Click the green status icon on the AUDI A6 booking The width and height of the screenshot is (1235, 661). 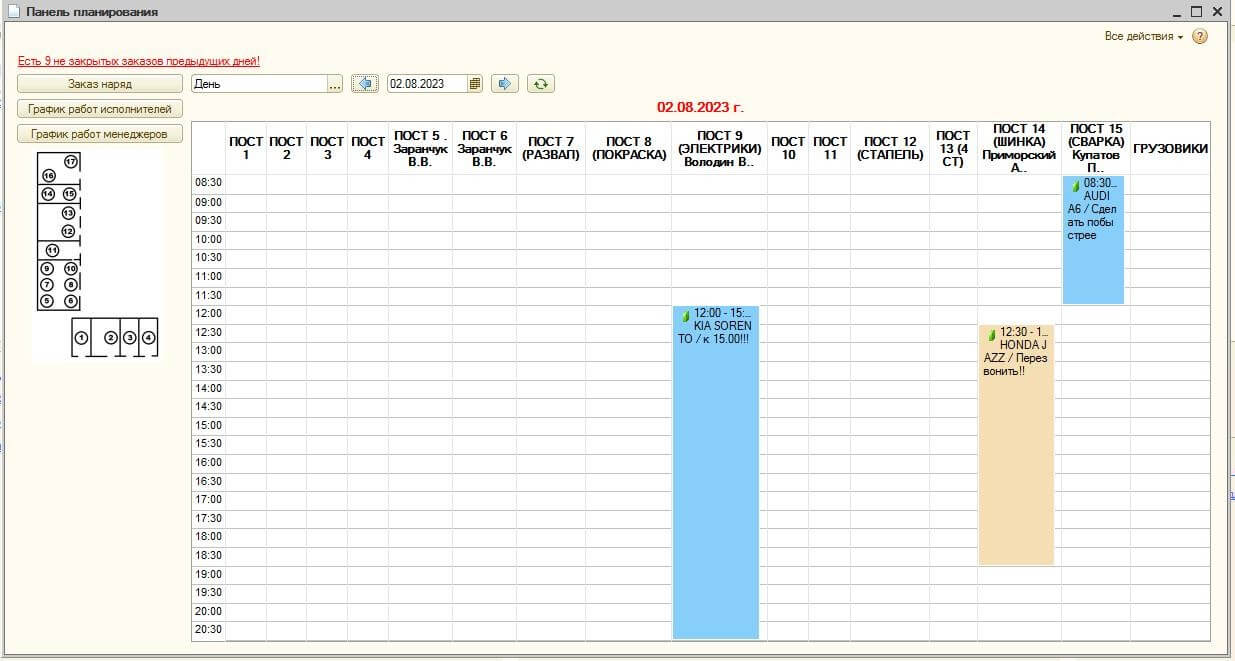coord(1076,185)
